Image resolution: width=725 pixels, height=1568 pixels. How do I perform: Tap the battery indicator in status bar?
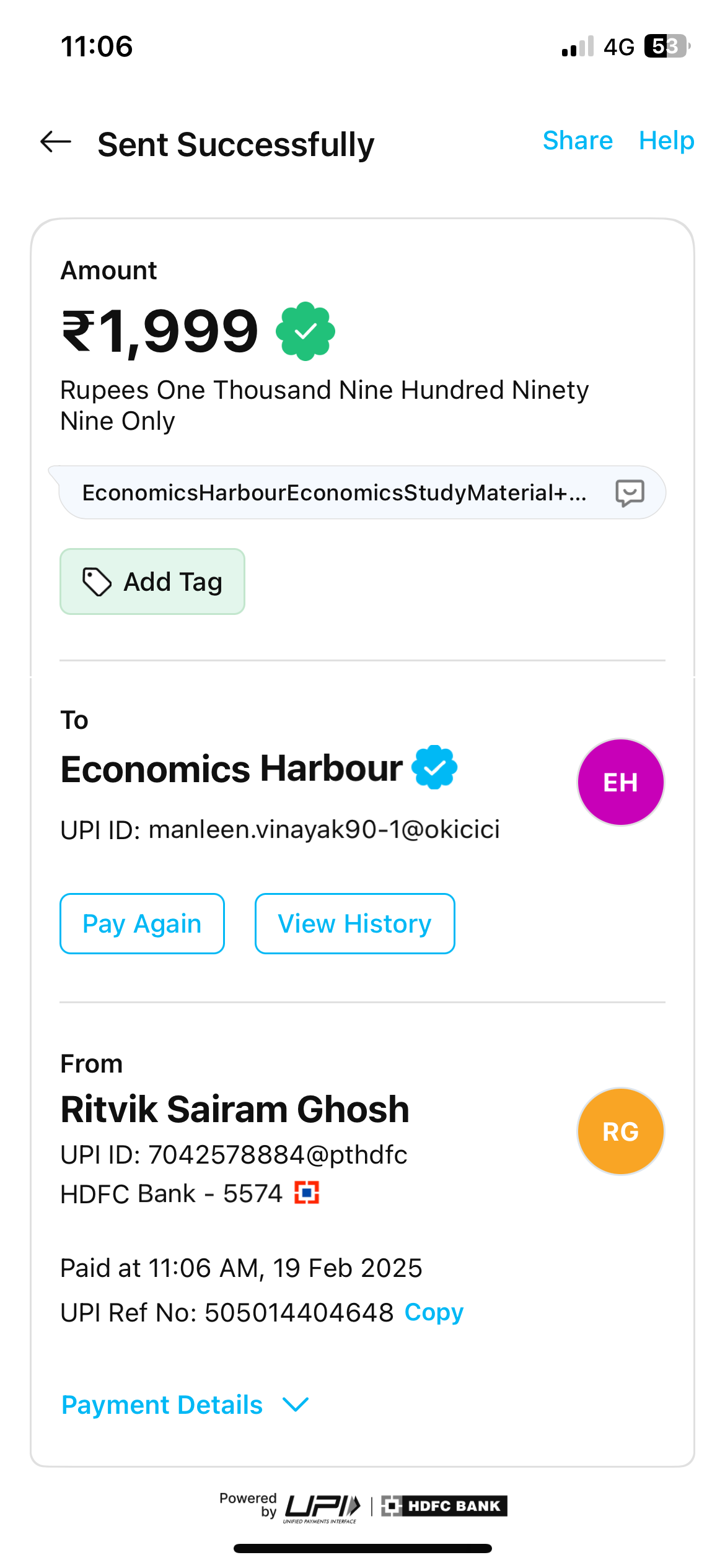click(x=667, y=46)
